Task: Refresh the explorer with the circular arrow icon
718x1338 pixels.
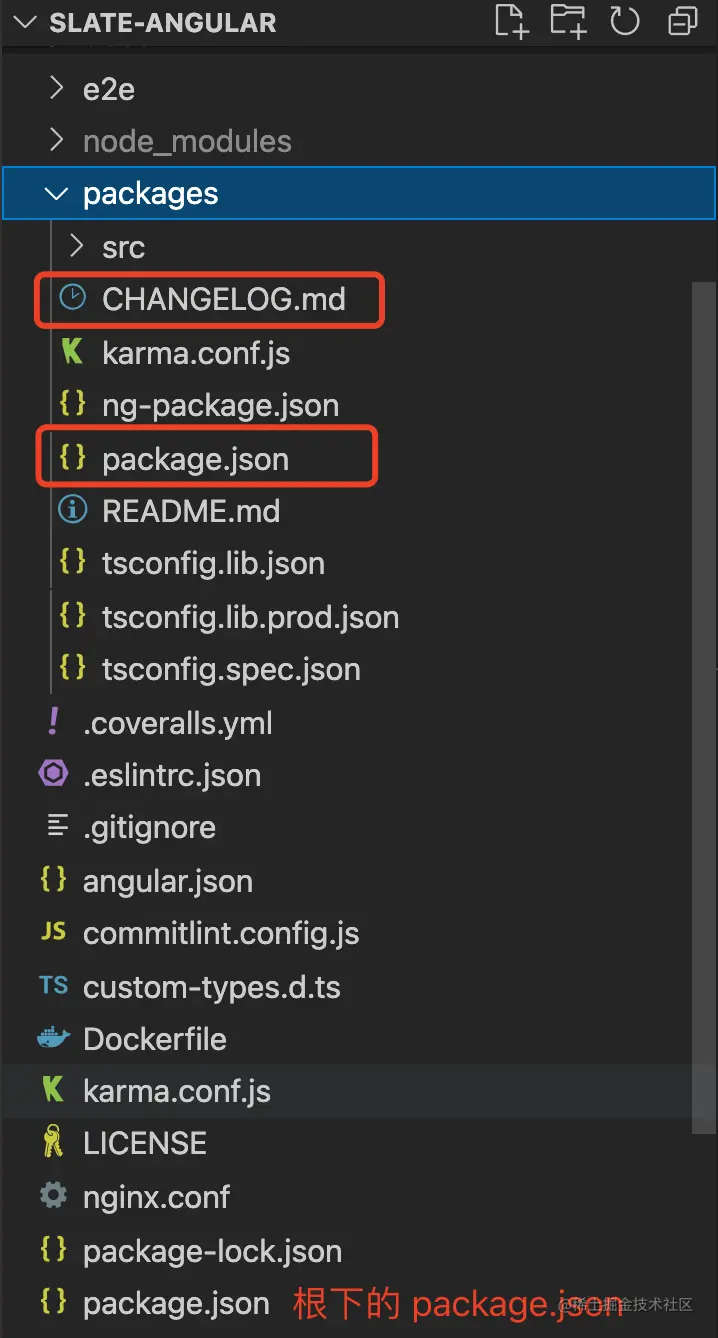Action: [625, 21]
